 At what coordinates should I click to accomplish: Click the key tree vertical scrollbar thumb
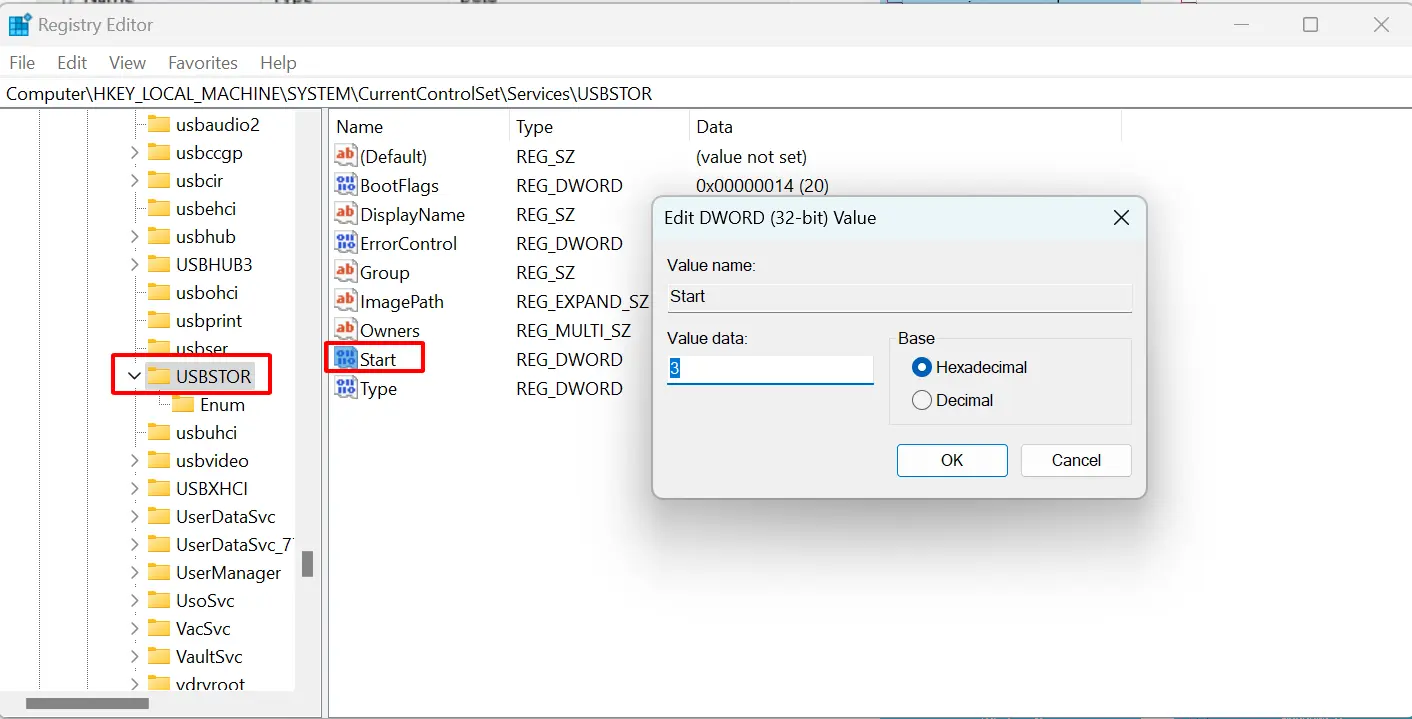tap(307, 564)
